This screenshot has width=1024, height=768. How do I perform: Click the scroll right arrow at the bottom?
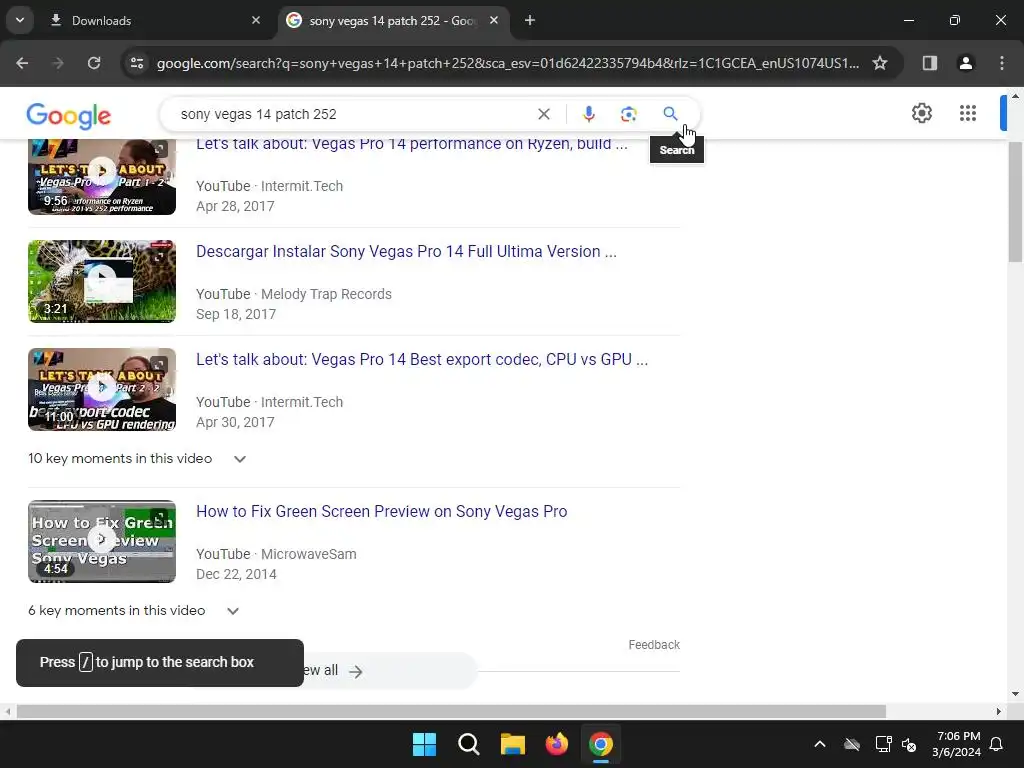[x=999, y=711]
